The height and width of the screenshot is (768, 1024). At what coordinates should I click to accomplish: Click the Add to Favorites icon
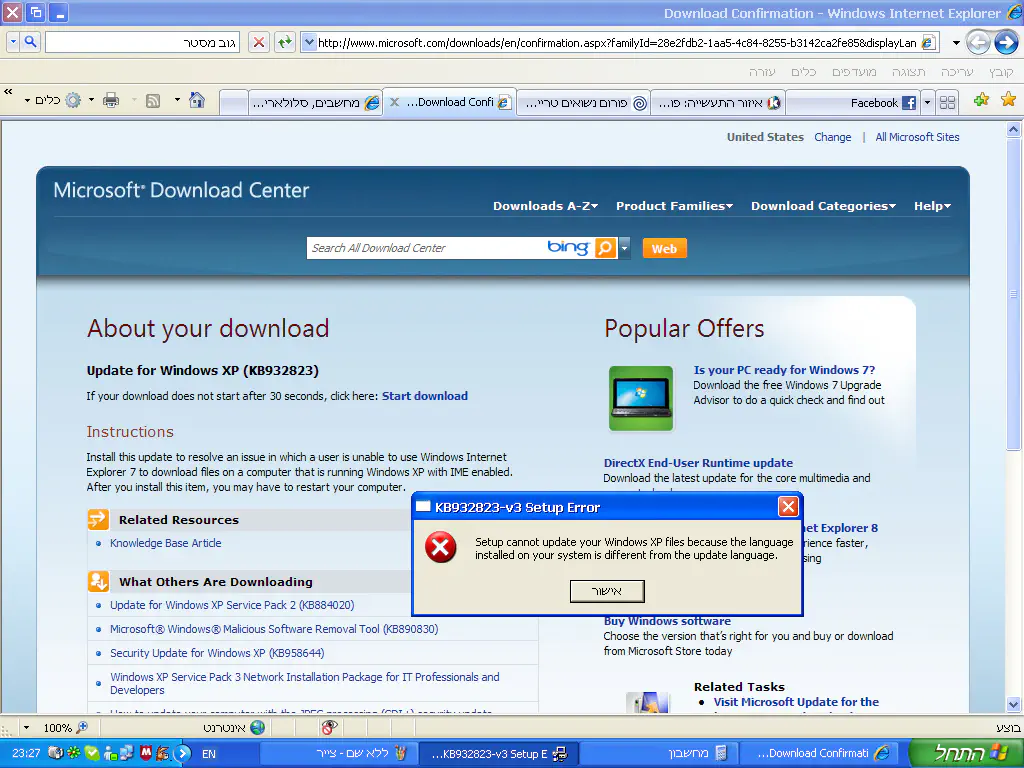tap(981, 100)
